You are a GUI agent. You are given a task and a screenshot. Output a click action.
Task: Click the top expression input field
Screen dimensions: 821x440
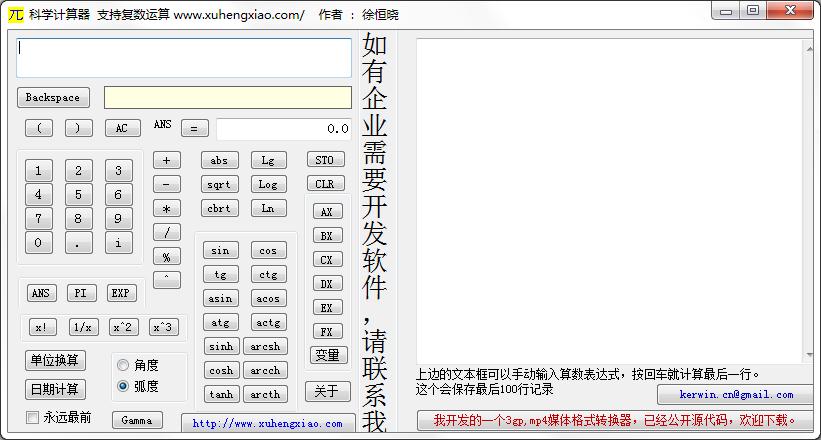point(184,58)
